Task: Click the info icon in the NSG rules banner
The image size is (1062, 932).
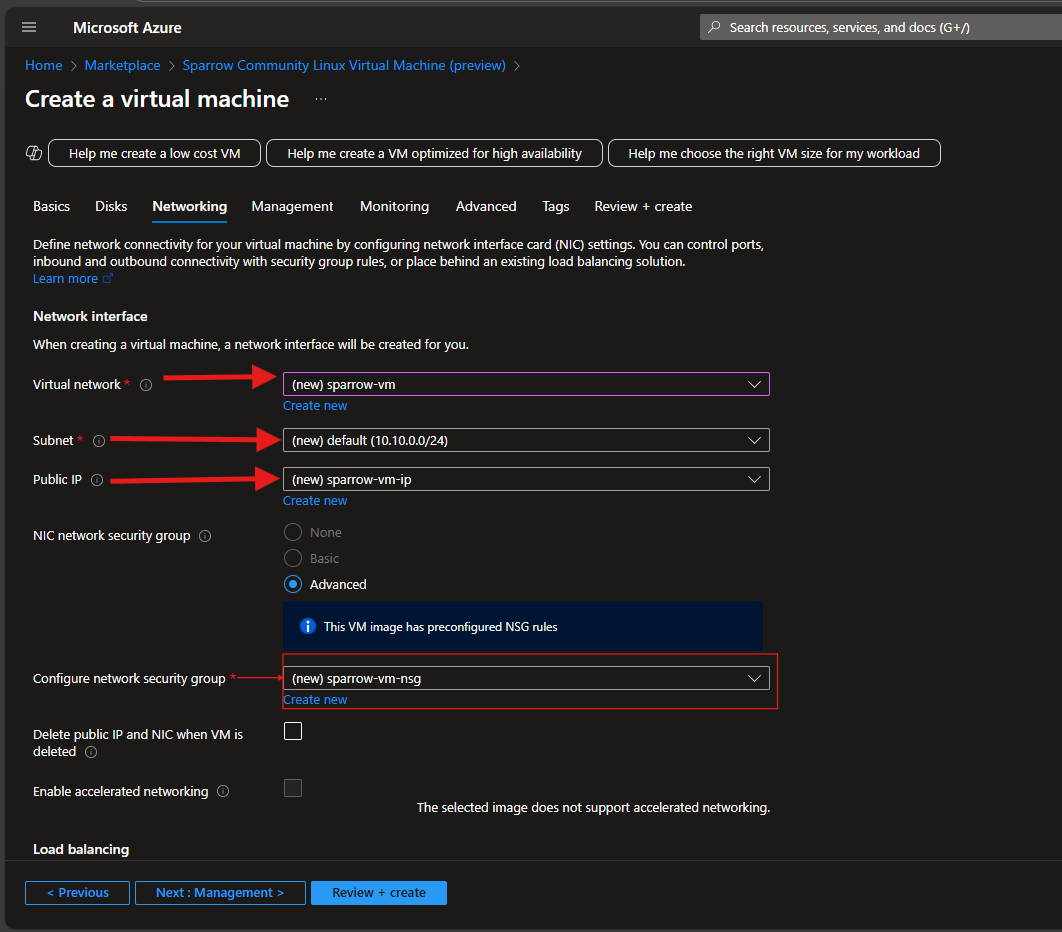Action: 307,627
